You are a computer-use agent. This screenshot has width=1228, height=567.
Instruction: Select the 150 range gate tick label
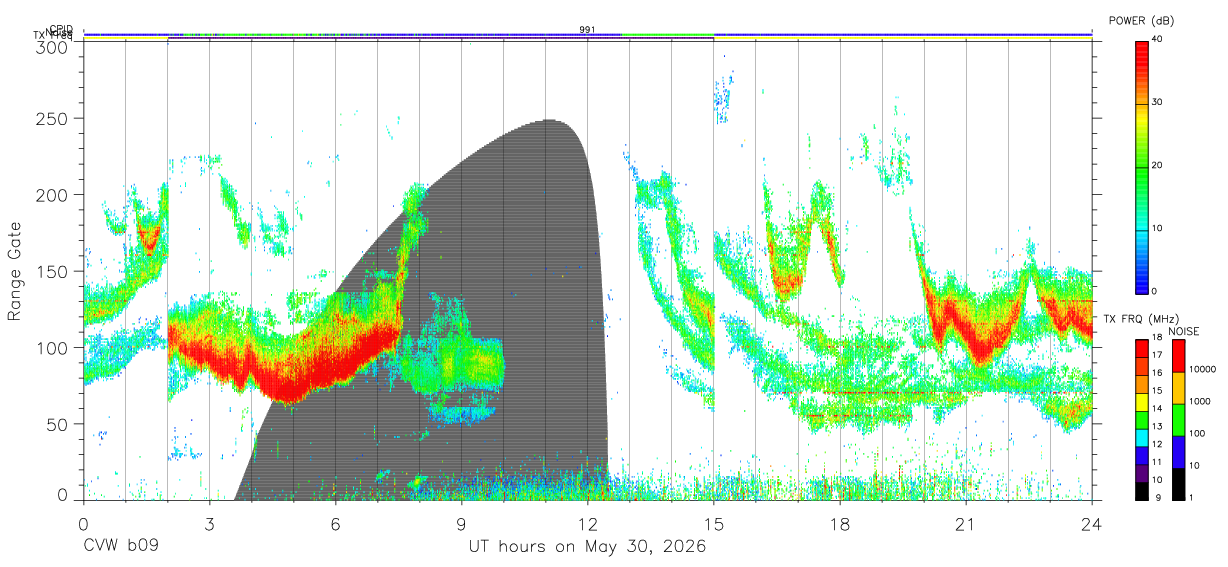53,271
